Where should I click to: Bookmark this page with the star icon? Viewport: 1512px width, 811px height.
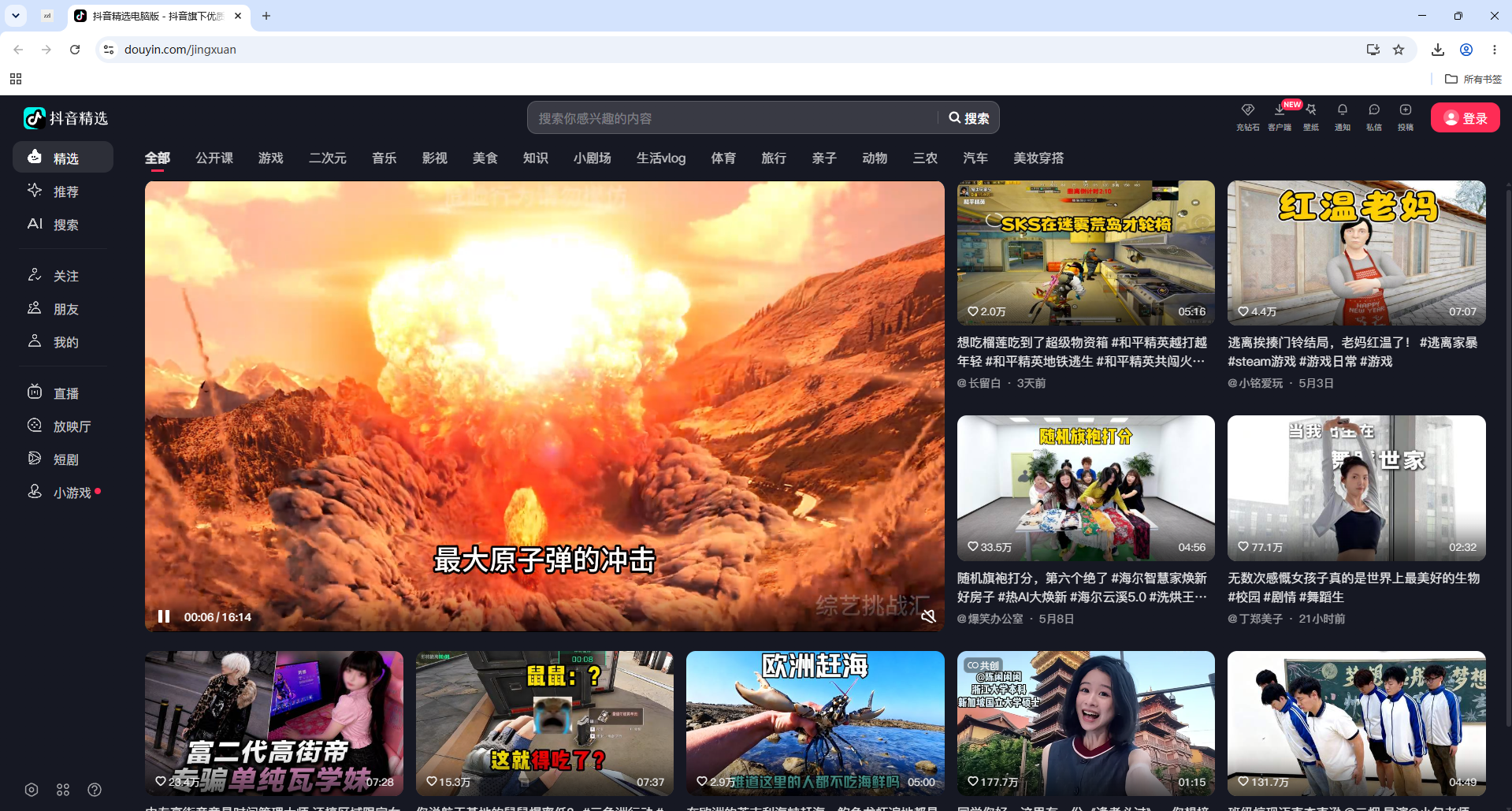1399,50
